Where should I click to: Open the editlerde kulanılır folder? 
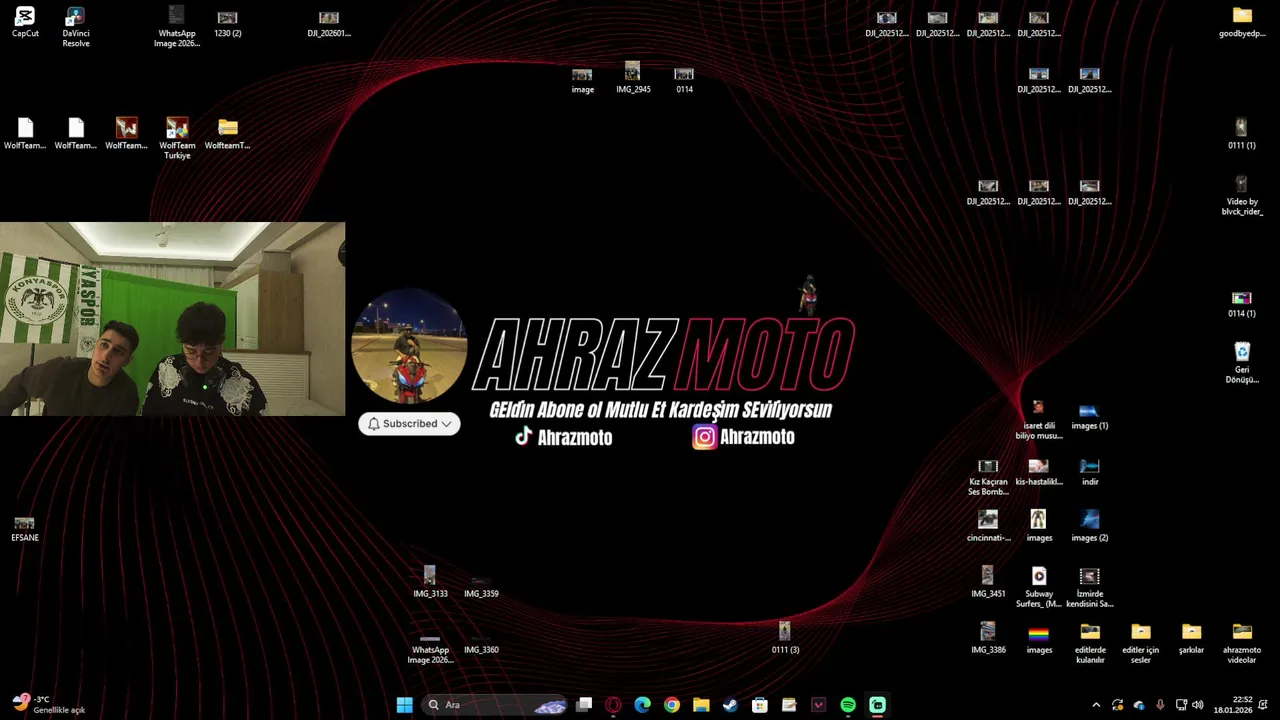click(x=1090, y=643)
